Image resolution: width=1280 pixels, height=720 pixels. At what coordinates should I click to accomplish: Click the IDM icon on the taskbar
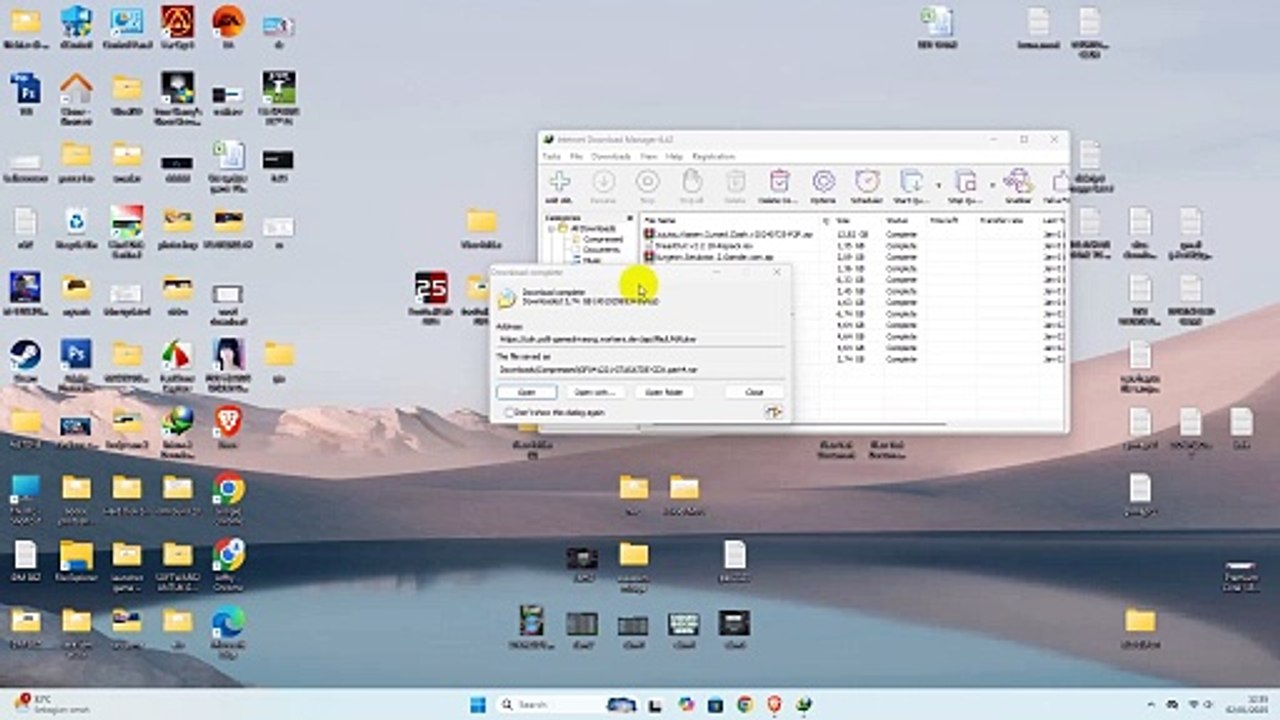[x=803, y=704]
